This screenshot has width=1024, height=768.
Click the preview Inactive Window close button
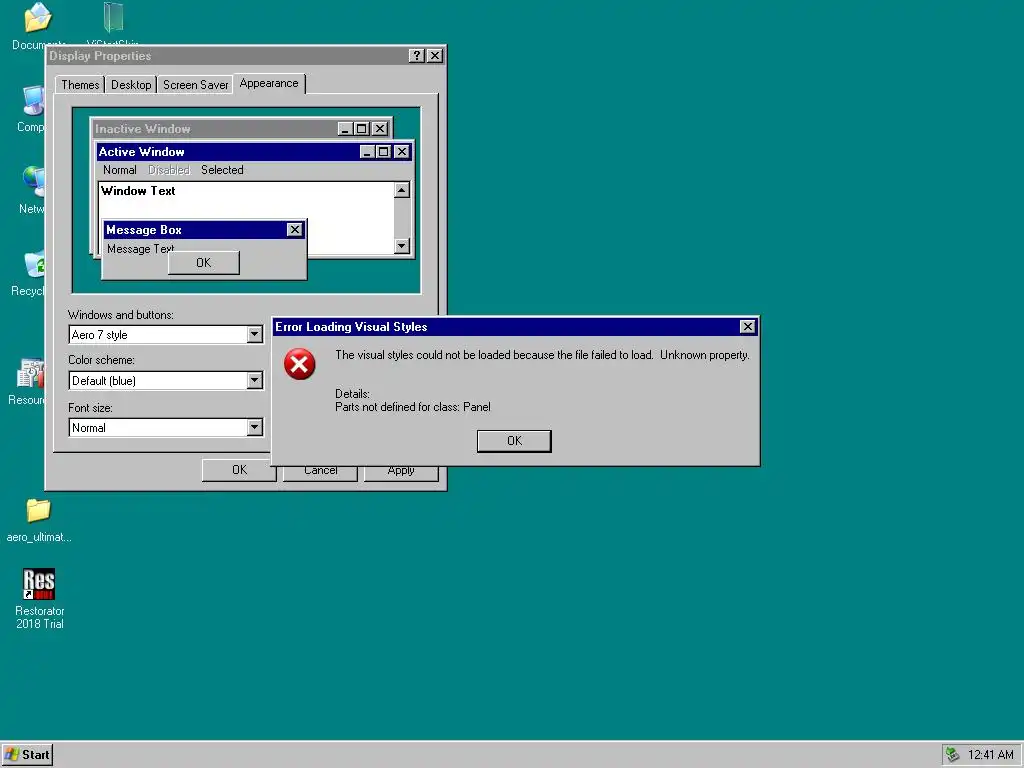380,129
